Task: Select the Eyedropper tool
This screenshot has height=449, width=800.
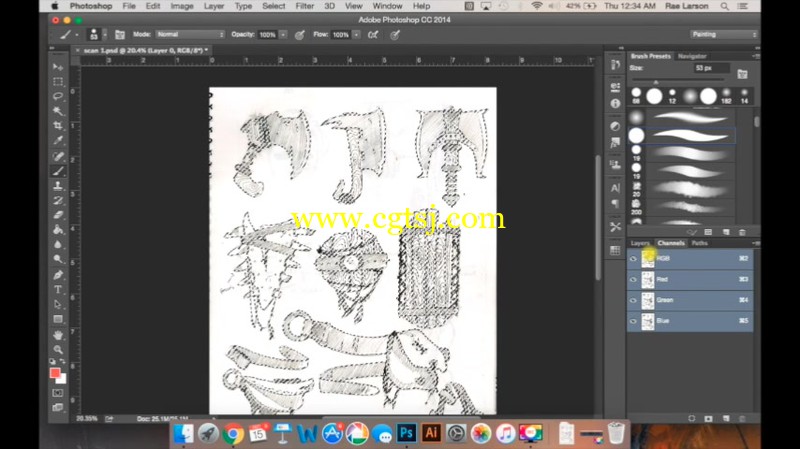Action: point(58,140)
